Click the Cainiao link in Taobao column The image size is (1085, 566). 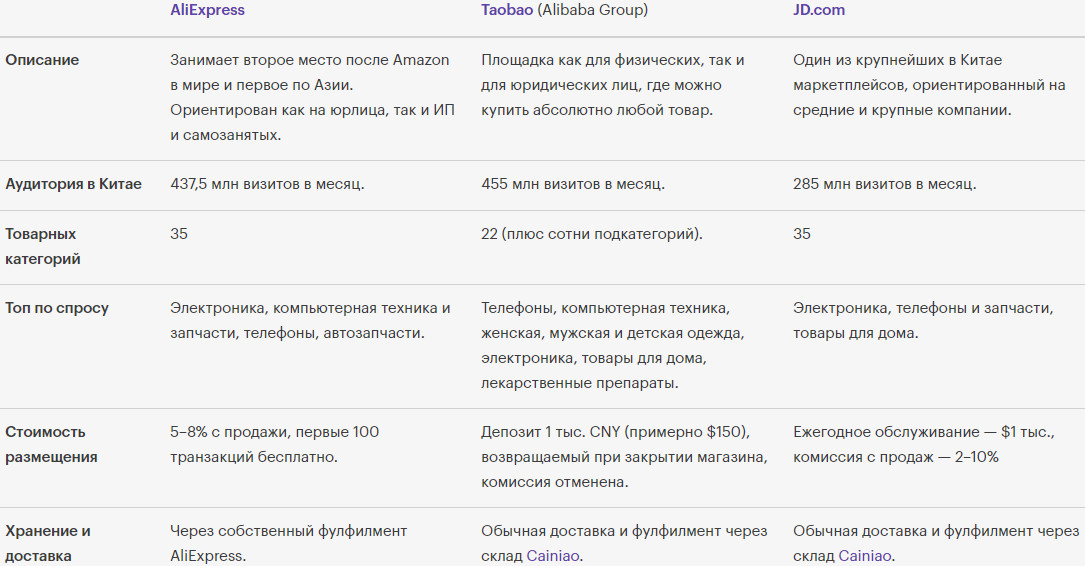(x=554, y=556)
